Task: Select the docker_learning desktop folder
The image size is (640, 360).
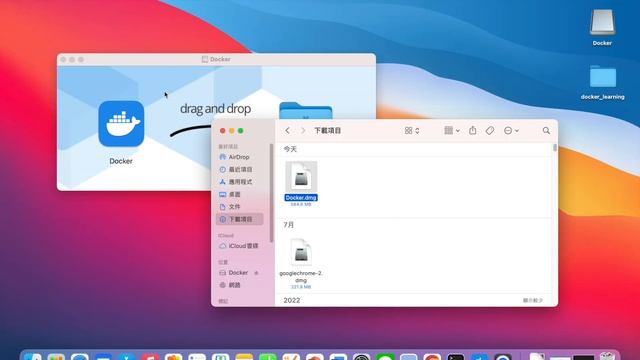Action: click(602, 77)
